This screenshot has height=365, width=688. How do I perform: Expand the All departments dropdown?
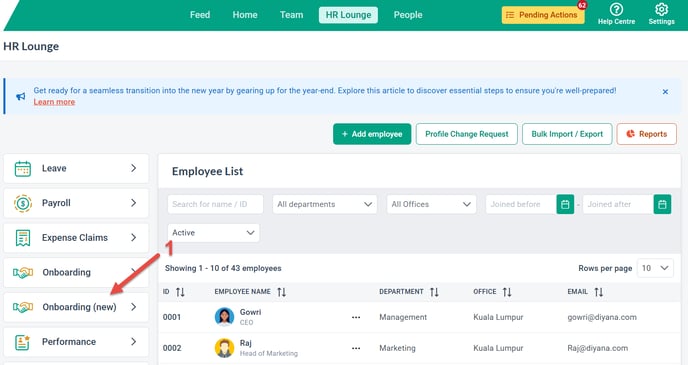point(325,204)
